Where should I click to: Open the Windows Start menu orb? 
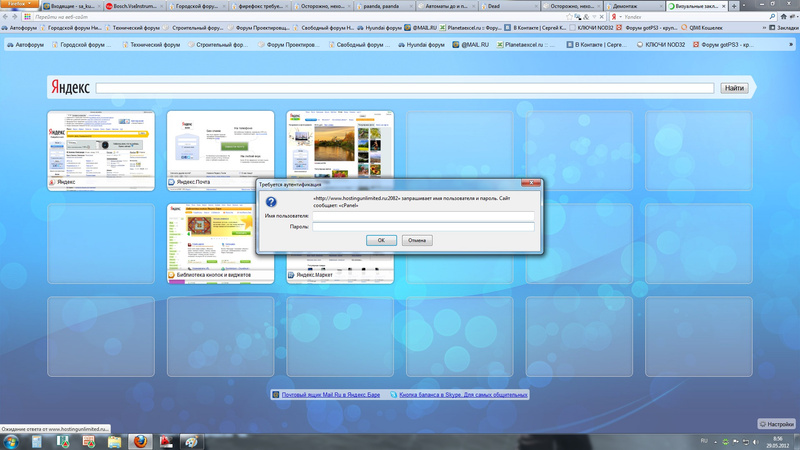pos(11,442)
